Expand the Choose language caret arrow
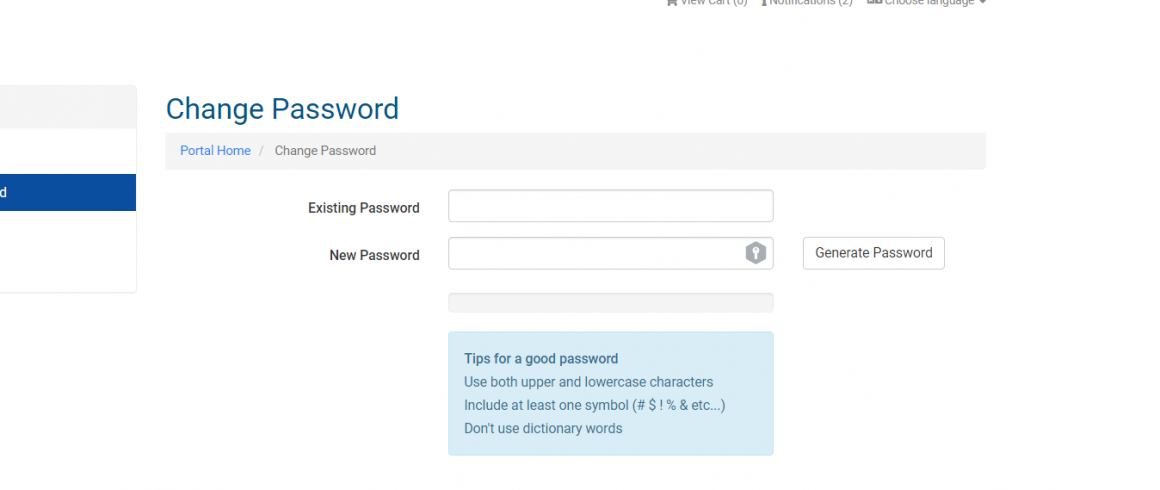The width and height of the screenshot is (1160, 490). tap(982, 2)
